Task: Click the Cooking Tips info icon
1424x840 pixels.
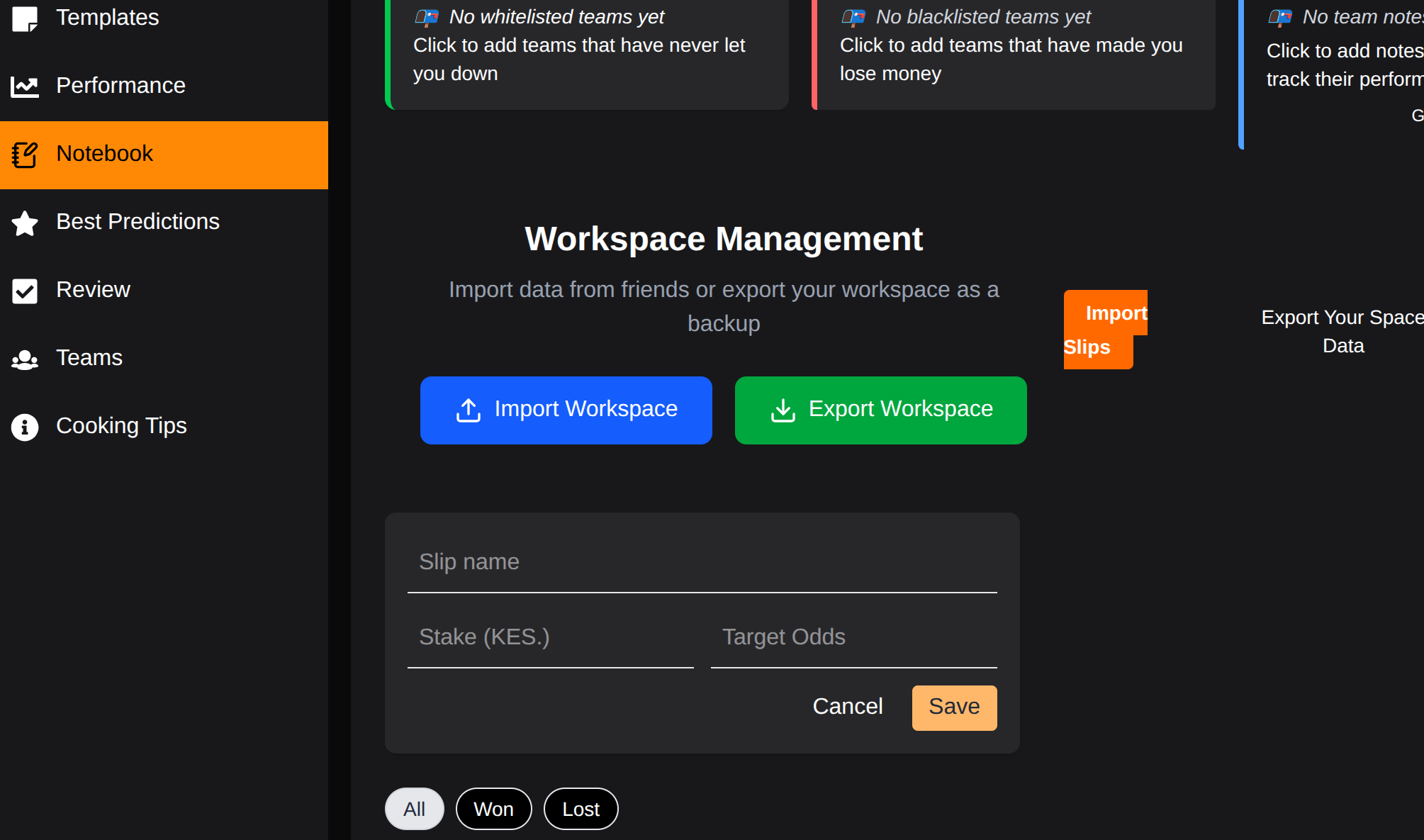Action: [25, 427]
